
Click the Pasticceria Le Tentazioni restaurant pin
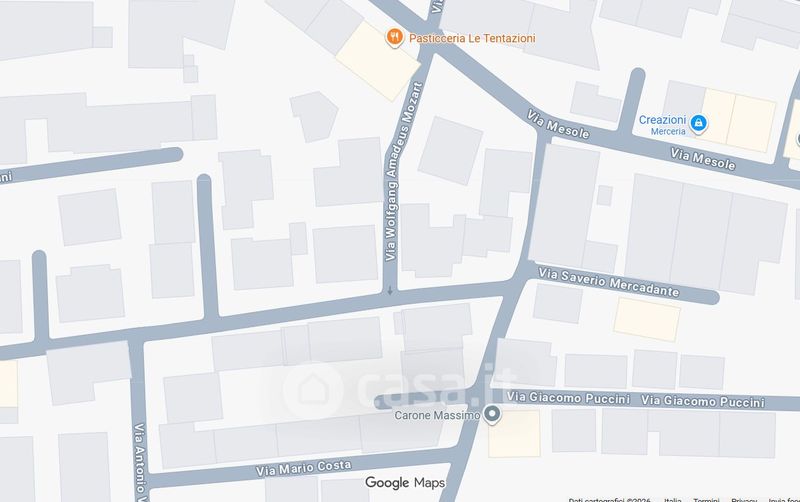pyautogui.click(x=394, y=37)
